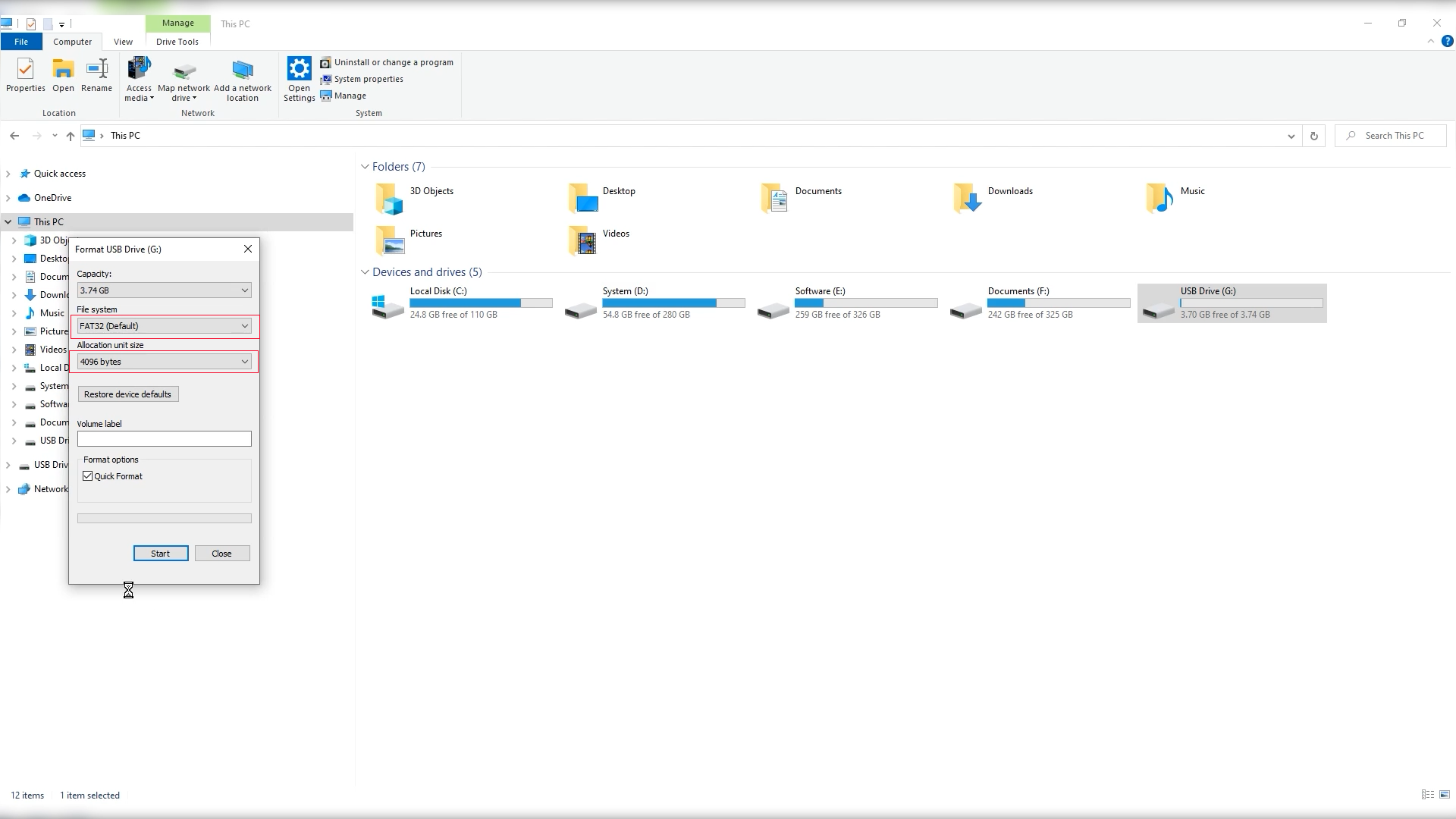1456x819 pixels.
Task: Expand Network in navigation pane
Action: (8, 489)
